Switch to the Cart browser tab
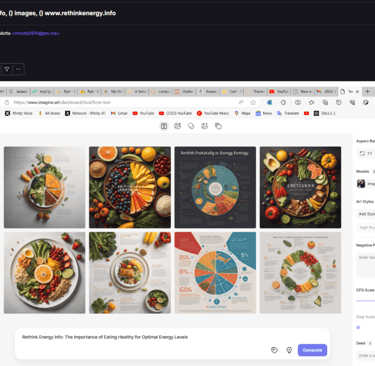The width and height of the screenshot is (375, 366). point(232,91)
